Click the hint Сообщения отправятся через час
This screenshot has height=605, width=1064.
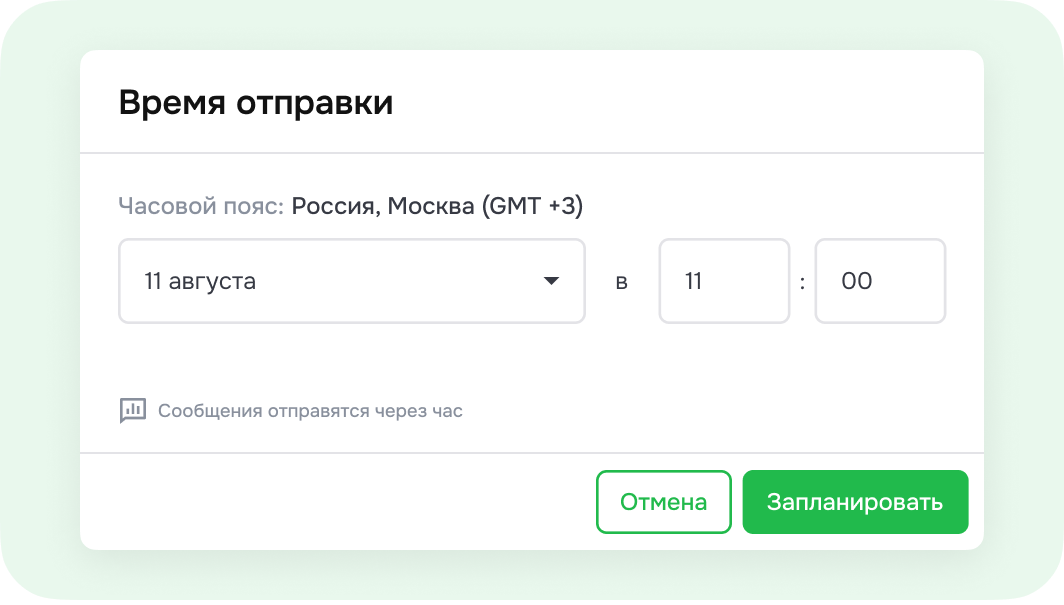pos(310,410)
